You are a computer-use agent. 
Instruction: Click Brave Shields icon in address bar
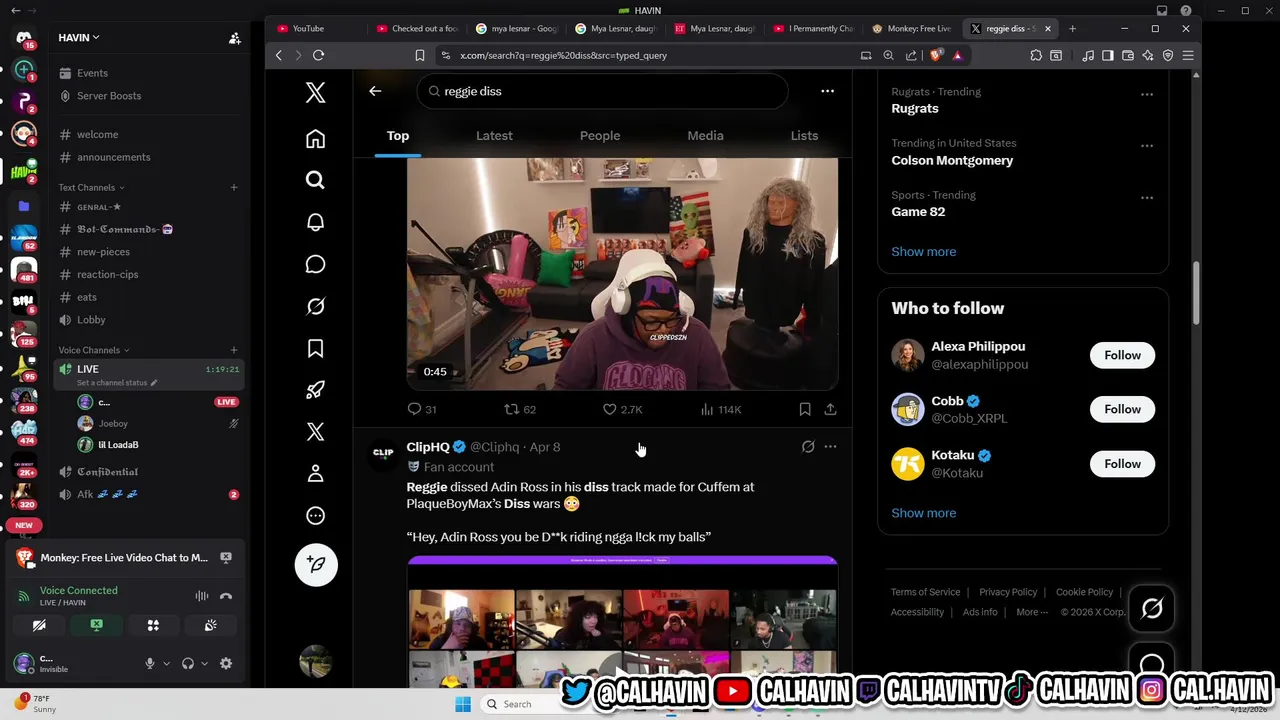pyautogui.click(x=936, y=55)
